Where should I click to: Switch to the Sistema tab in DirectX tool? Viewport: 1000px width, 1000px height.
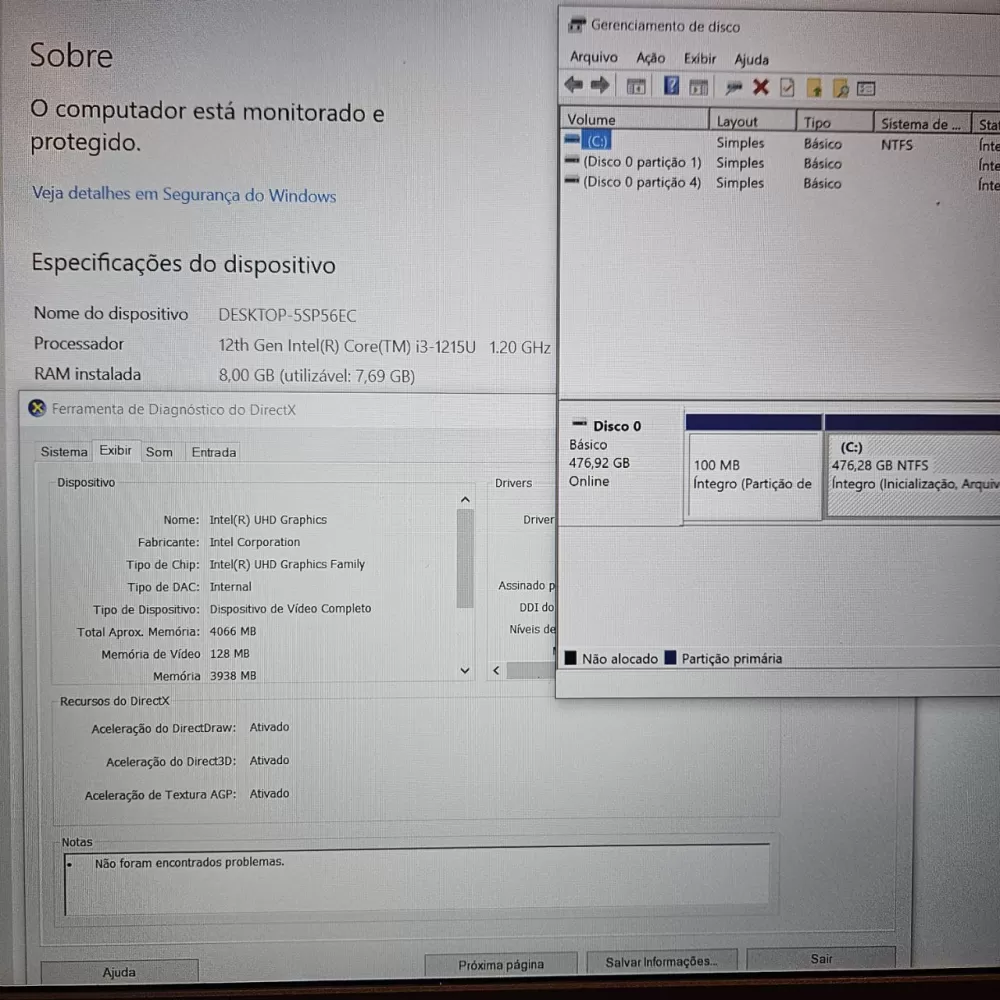[64, 452]
